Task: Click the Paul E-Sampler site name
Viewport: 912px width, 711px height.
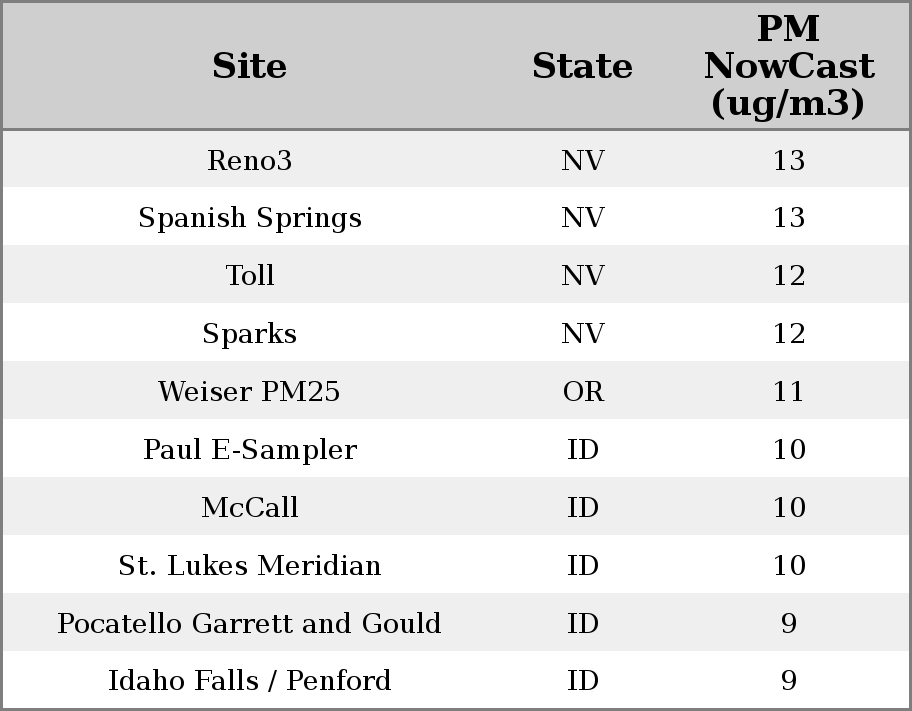Action: pos(250,450)
